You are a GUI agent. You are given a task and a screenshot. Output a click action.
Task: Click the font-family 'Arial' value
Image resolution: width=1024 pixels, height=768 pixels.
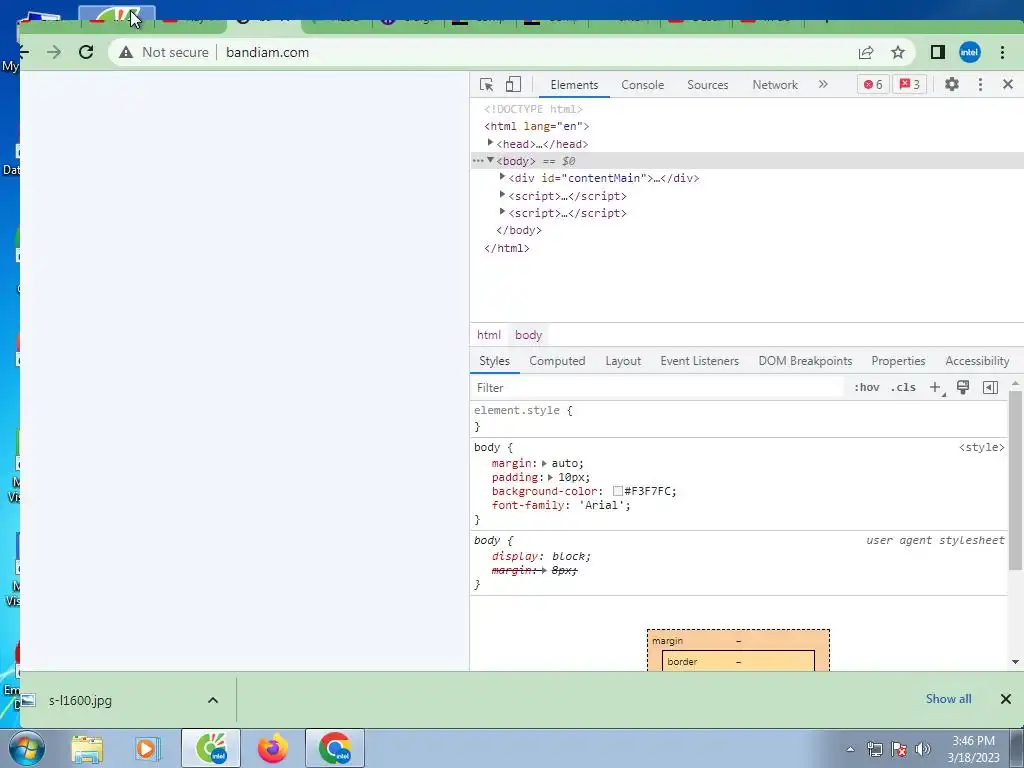click(604, 505)
